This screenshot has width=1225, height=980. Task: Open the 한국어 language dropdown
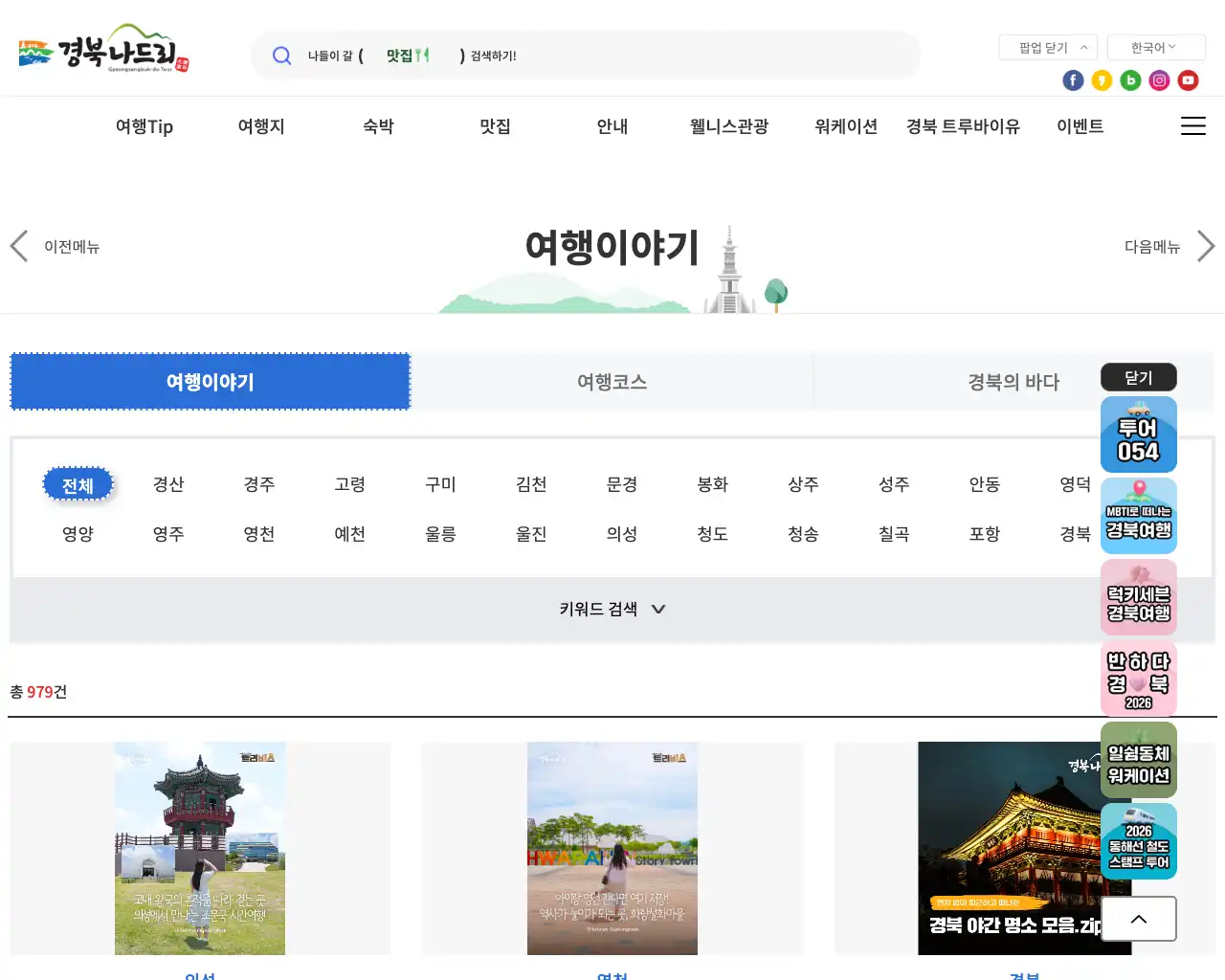point(1156,47)
